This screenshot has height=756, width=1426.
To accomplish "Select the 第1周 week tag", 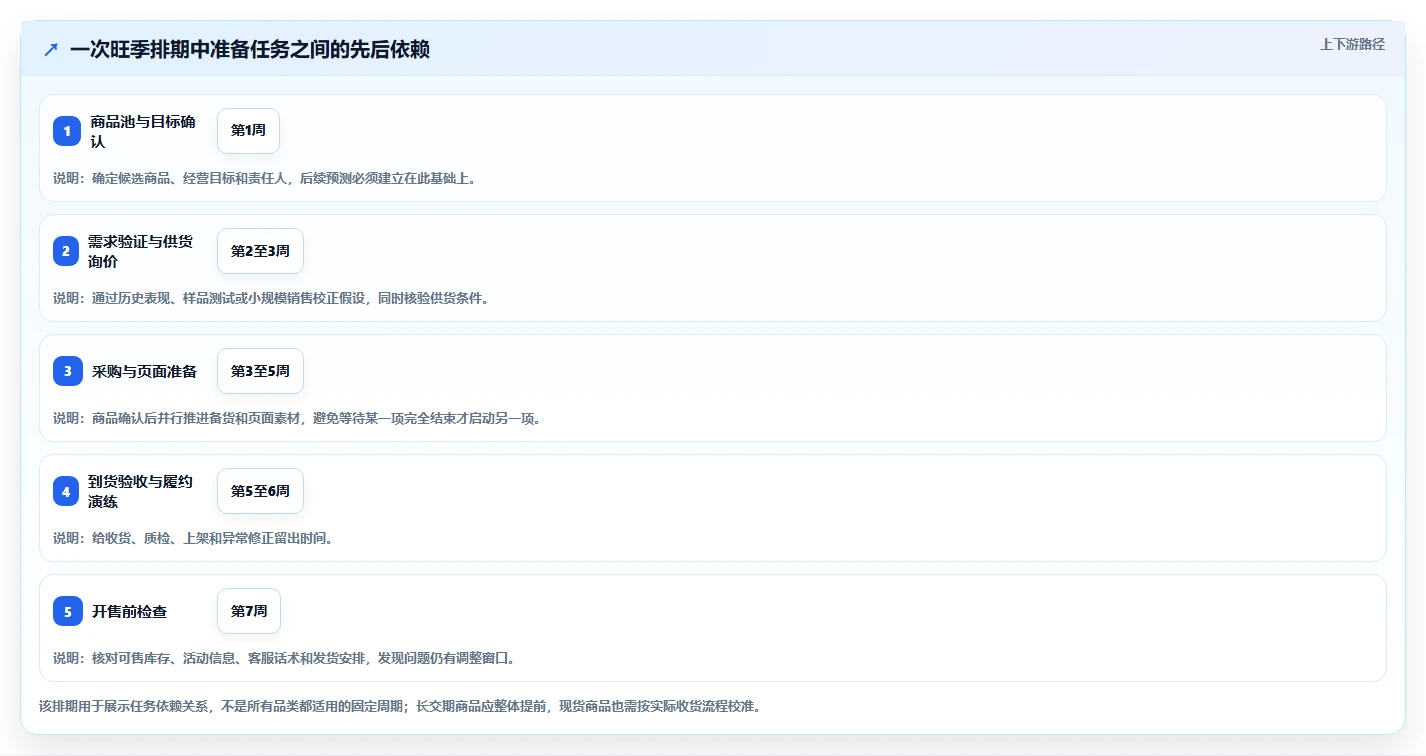I will coord(248,131).
